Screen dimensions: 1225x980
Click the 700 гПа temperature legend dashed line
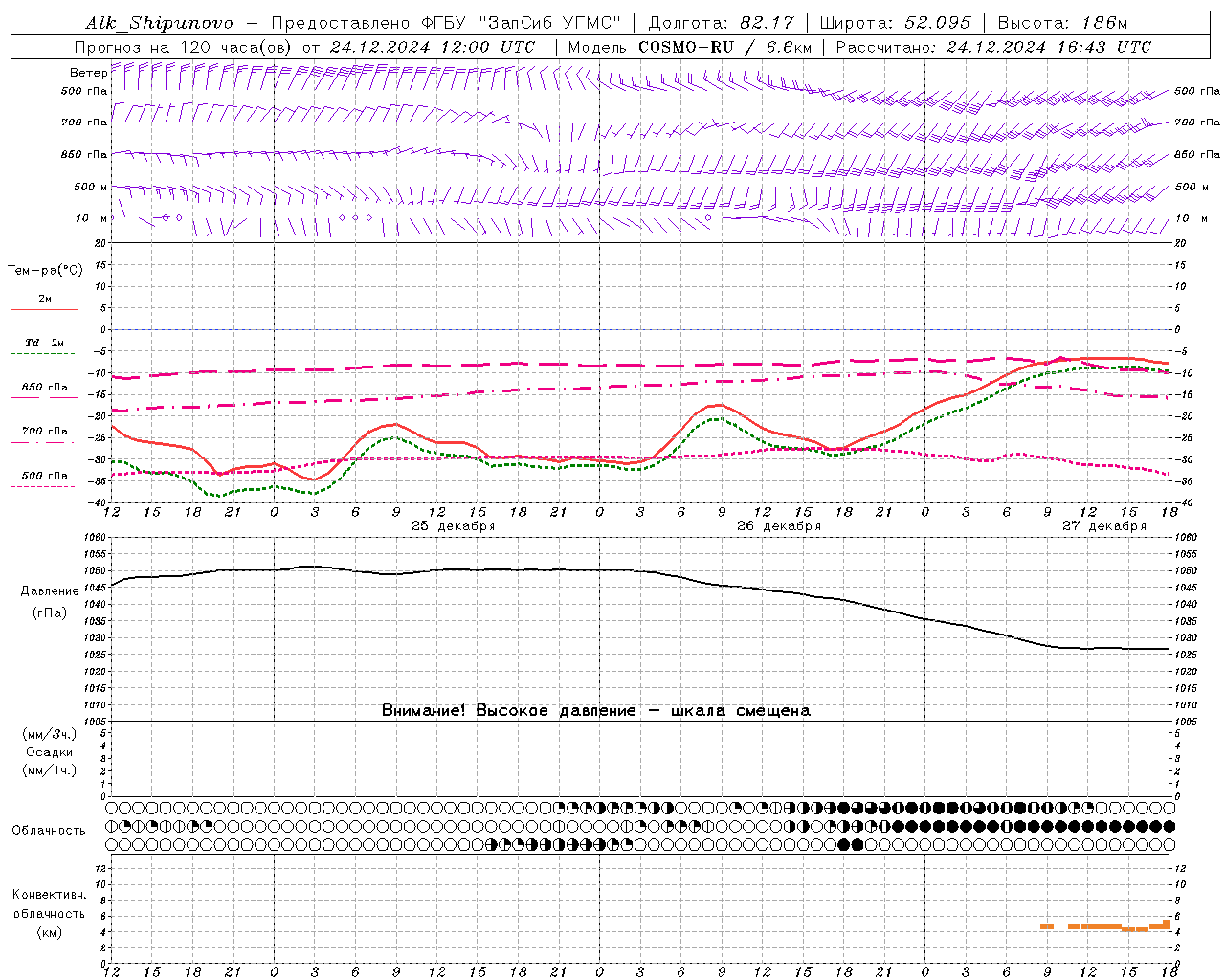pos(43,443)
